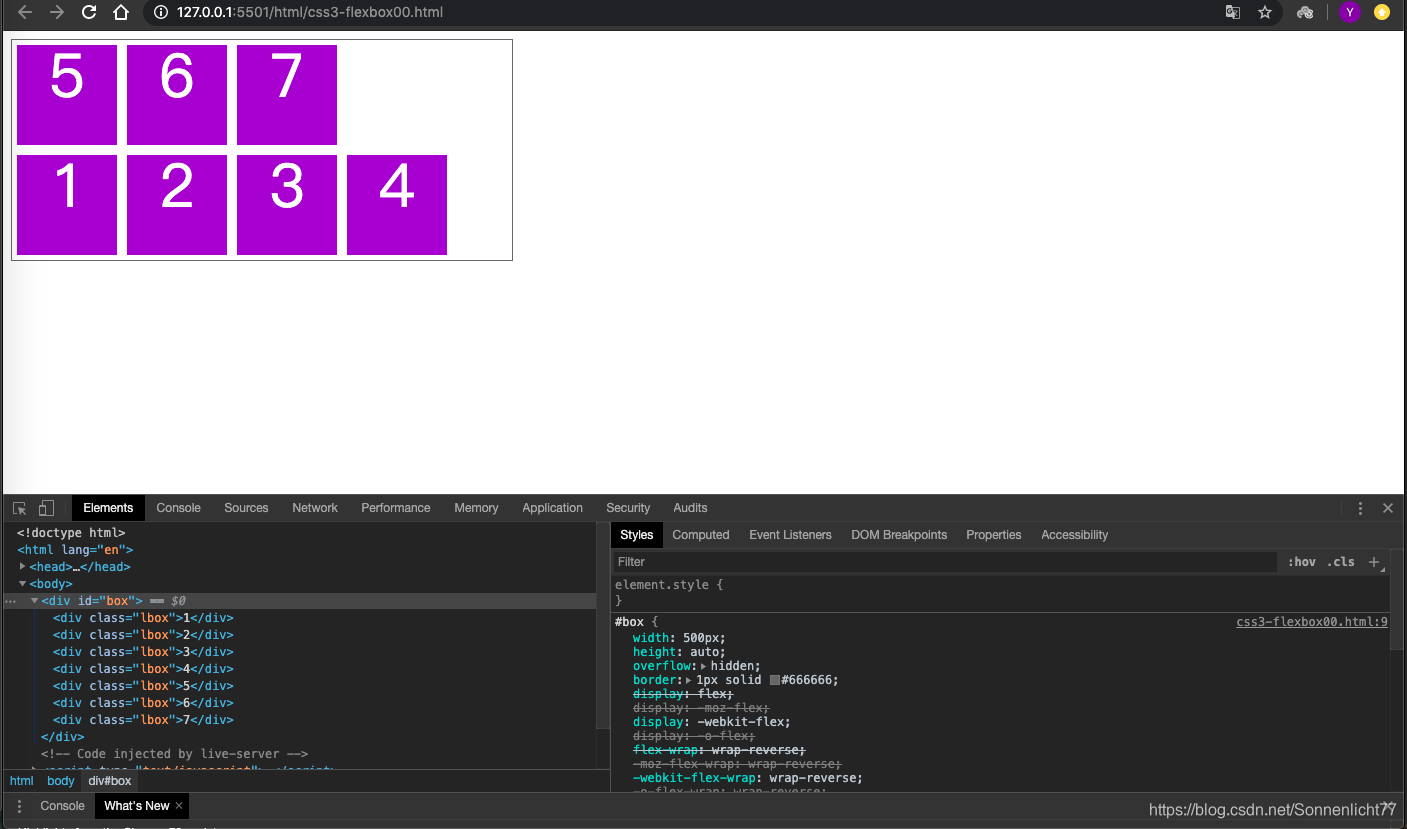Open the profile avatar Y
The height and width of the screenshot is (829, 1407).
(x=1350, y=12)
